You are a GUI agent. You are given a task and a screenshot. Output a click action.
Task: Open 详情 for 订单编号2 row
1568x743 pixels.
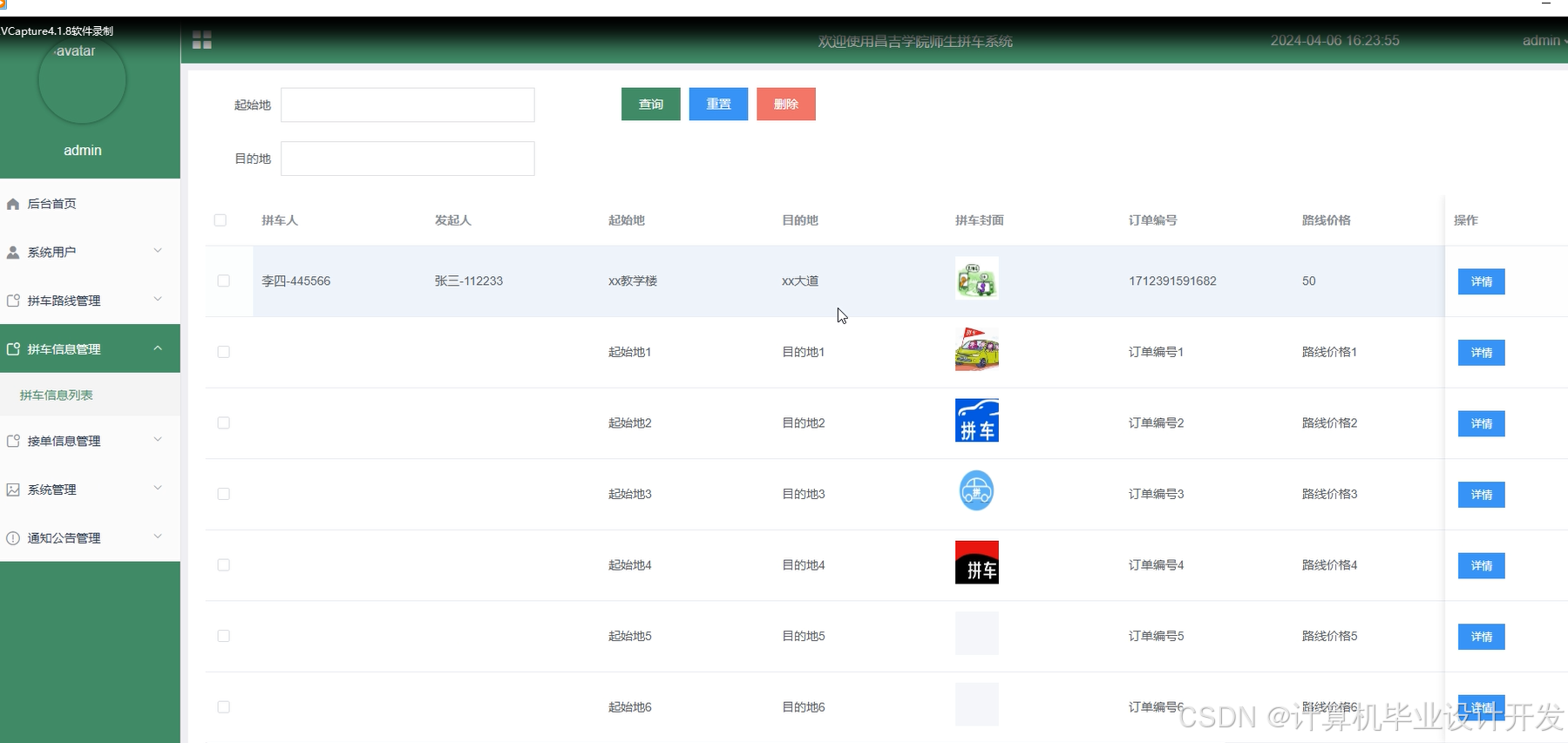[1482, 424]
